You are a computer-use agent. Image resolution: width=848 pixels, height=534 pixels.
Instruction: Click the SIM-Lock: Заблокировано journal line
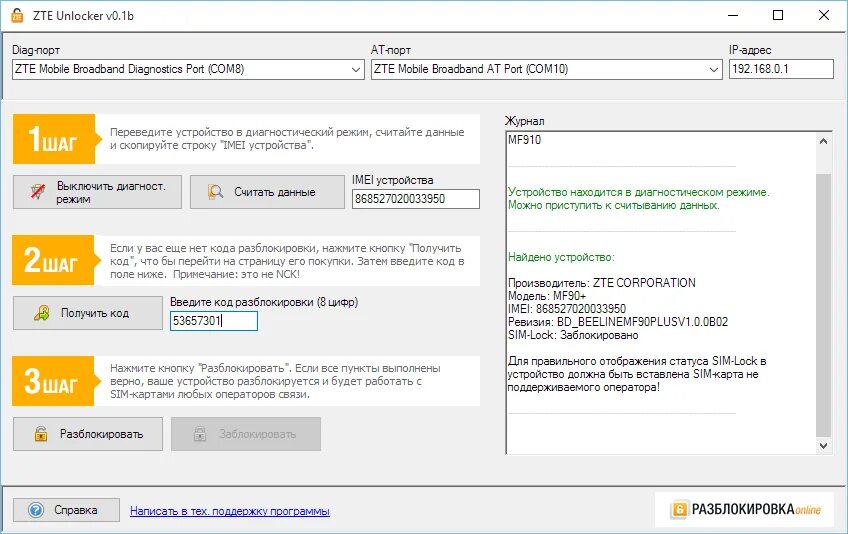coord(573,335)
